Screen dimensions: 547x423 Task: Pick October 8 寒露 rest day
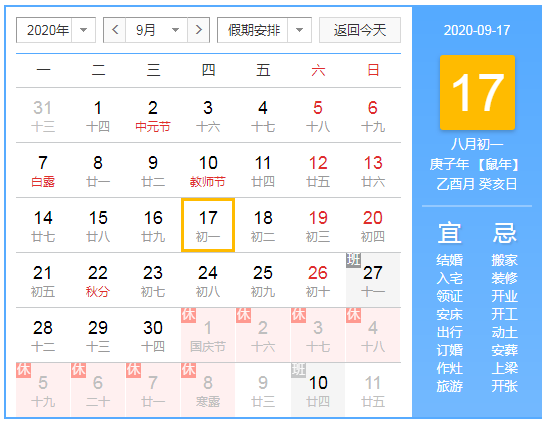(208, 390)
